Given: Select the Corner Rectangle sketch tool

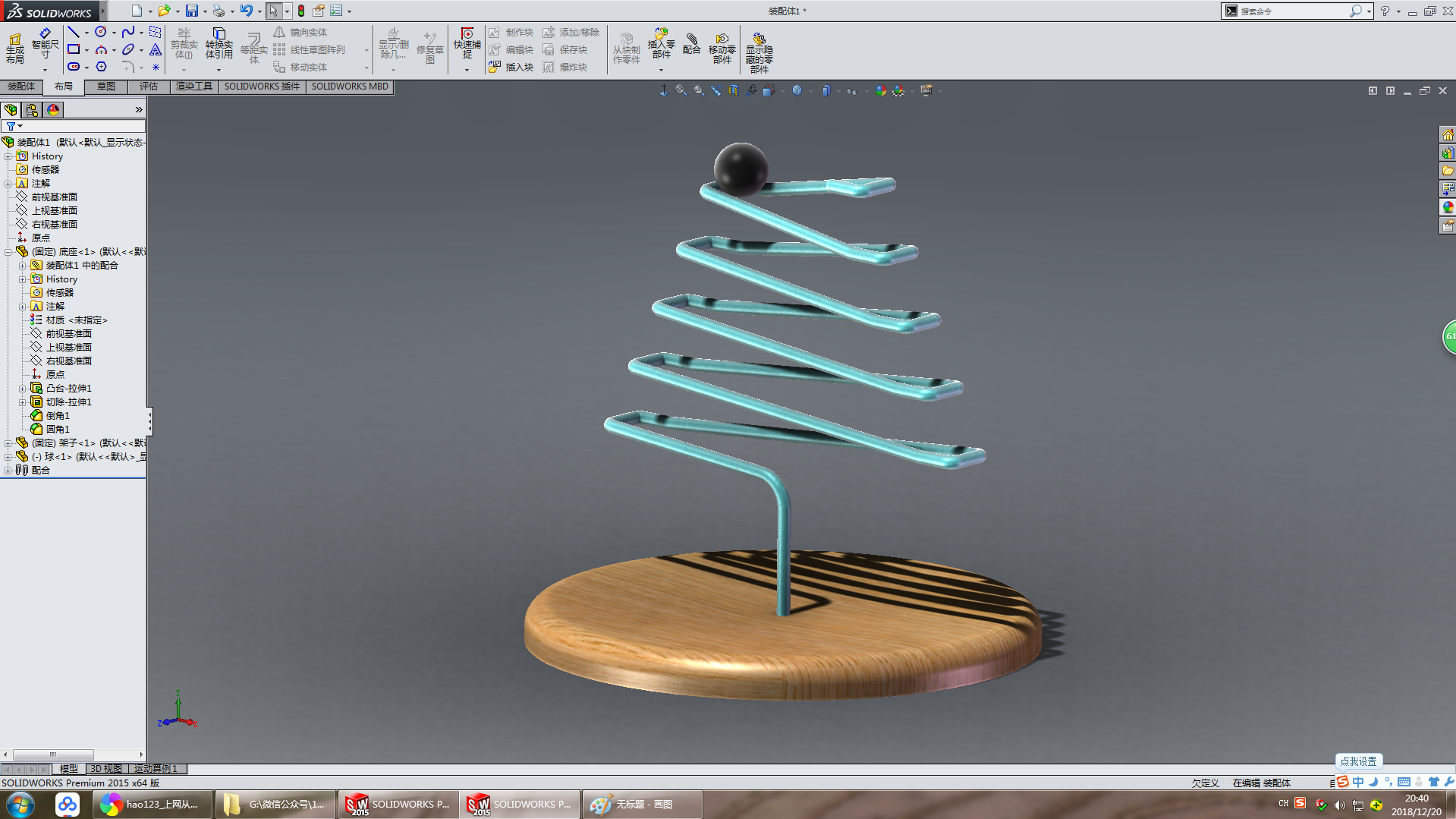Looking at the screenshot, I should click(74, 49).
